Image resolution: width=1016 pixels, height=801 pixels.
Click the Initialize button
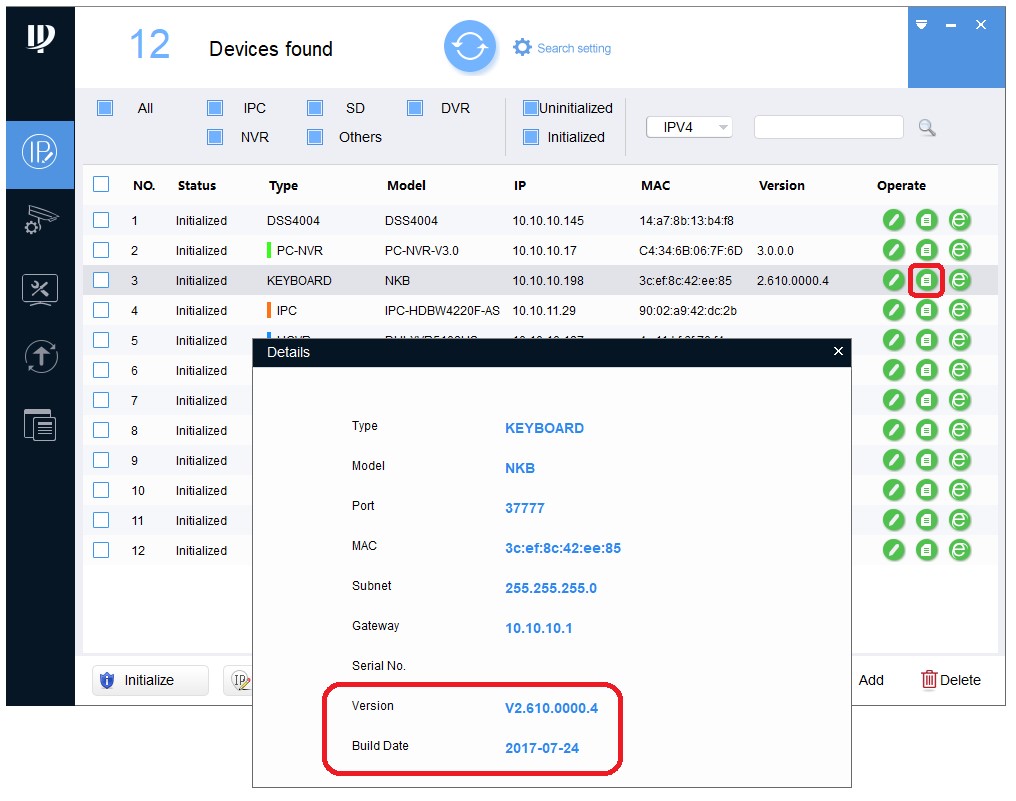pos(150,680)
